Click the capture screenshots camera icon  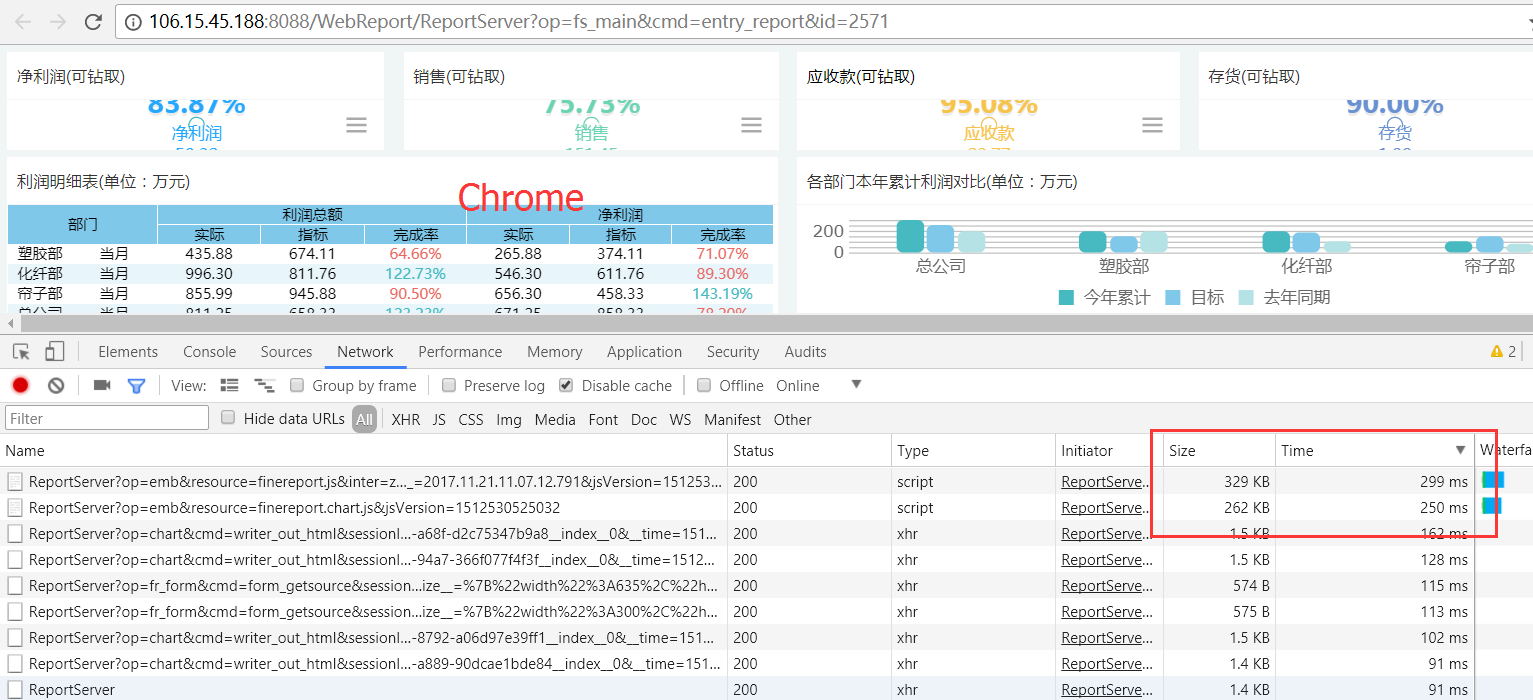coord(101,385)
